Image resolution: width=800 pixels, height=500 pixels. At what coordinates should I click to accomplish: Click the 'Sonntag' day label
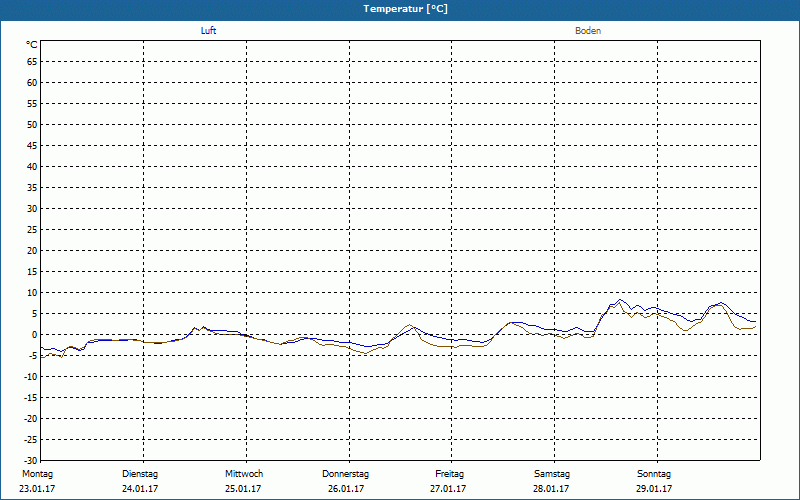click(x=654, y=474)
